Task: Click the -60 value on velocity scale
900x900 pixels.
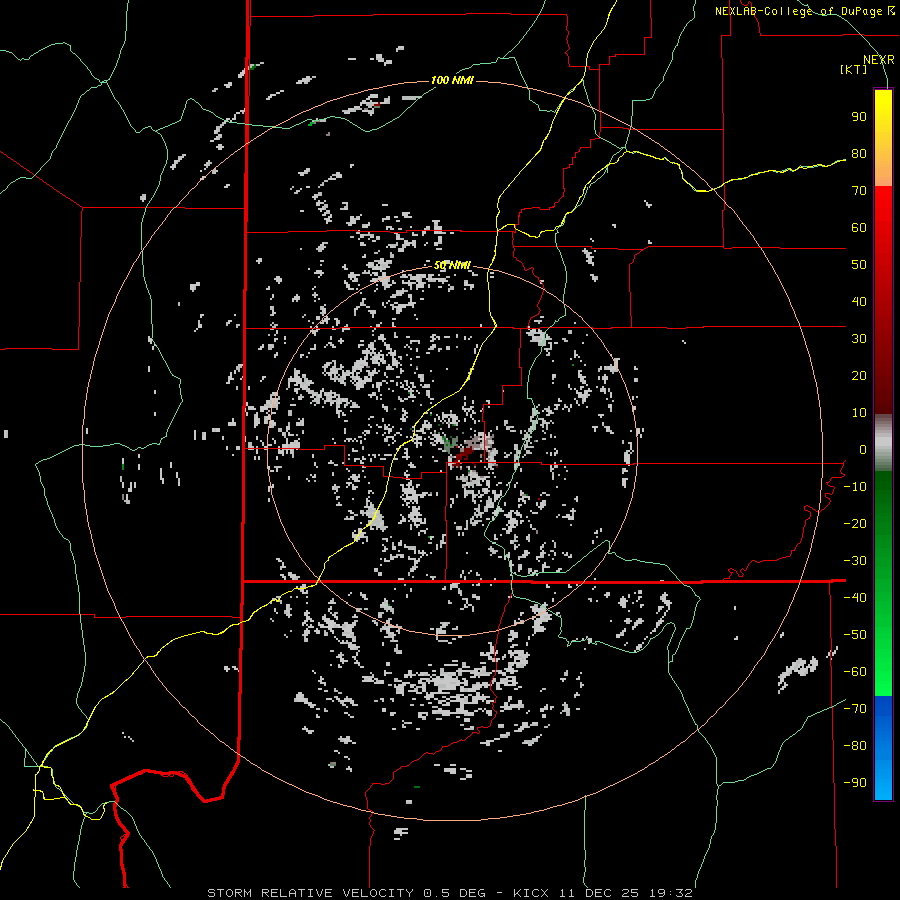Action: [855, 672]
